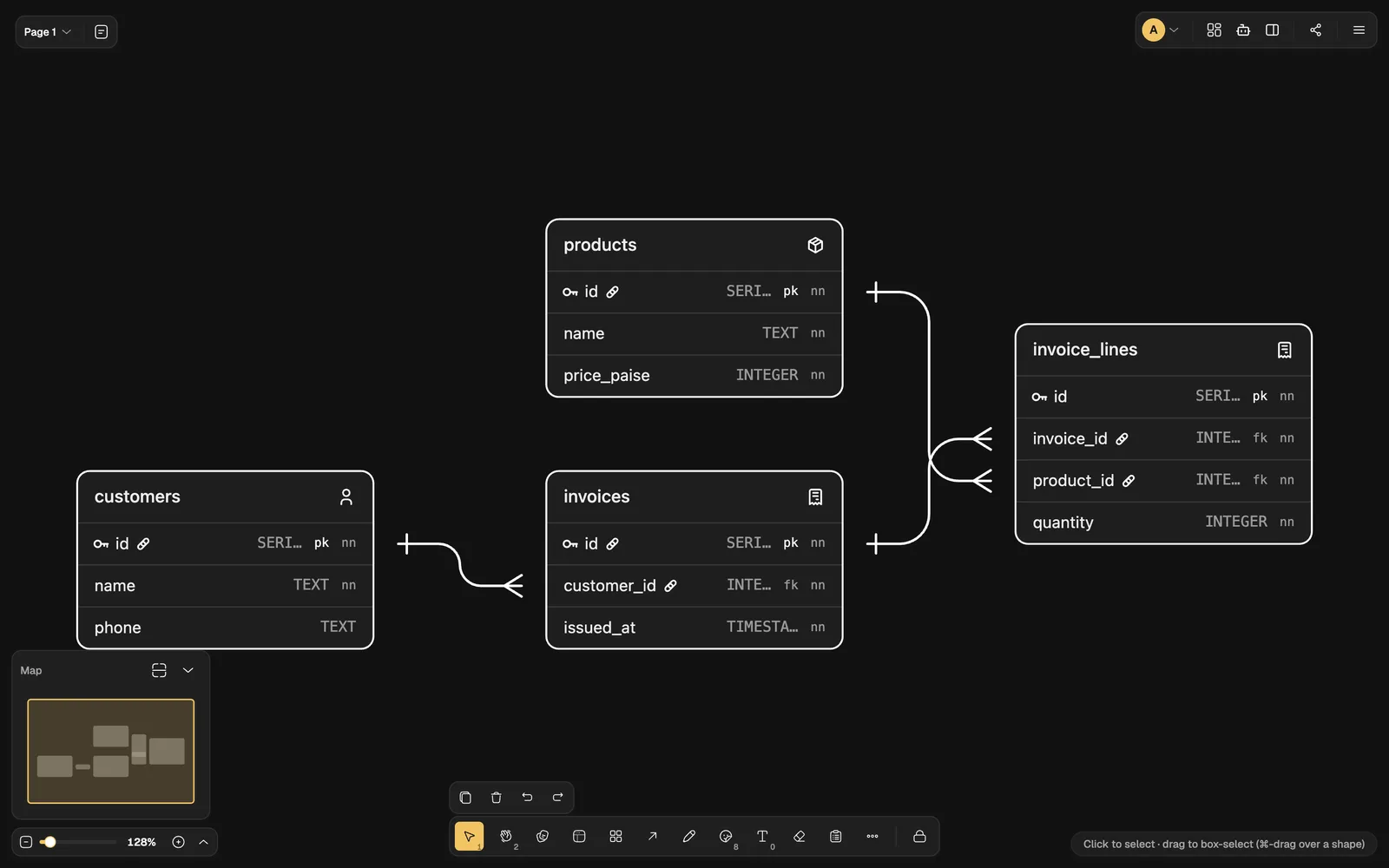Toggle the tool lock
This screenshot has height=868, width=1389.
tap(919, 836)
